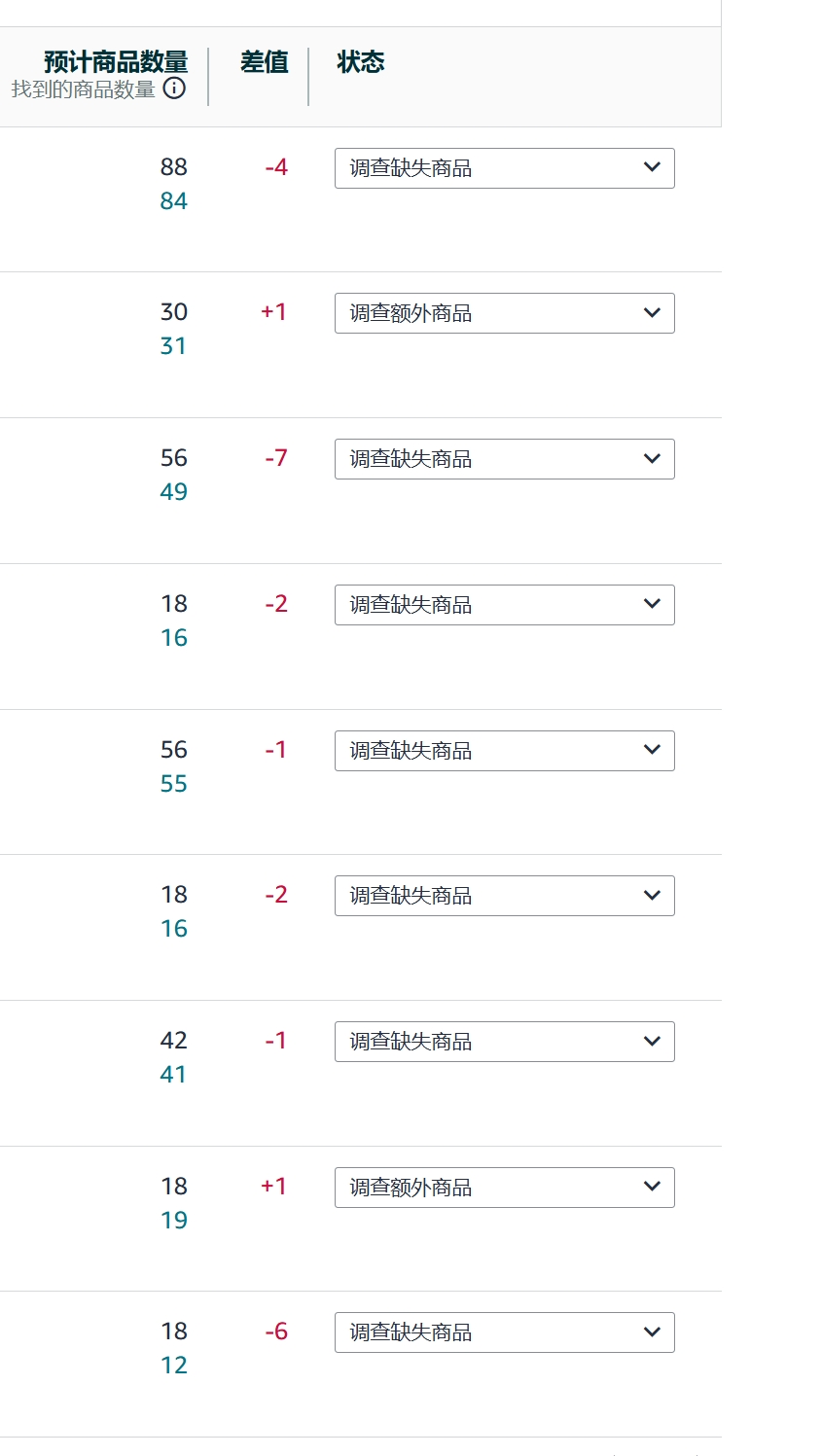Click the -4 difference value
822x1456 pixels.
click(276, 167)
